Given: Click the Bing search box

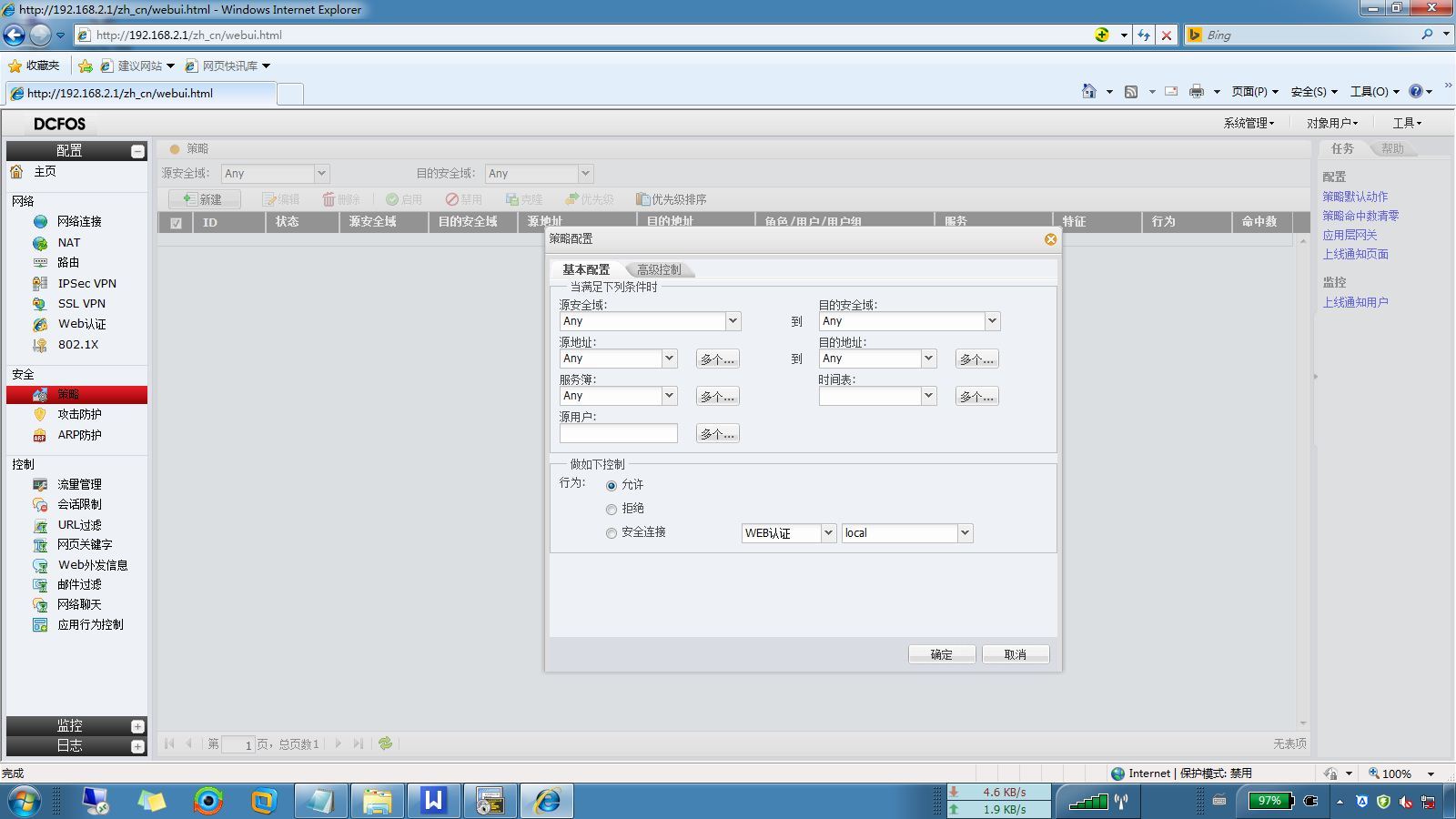Looking at the screenshot, I should [1310, 35].
